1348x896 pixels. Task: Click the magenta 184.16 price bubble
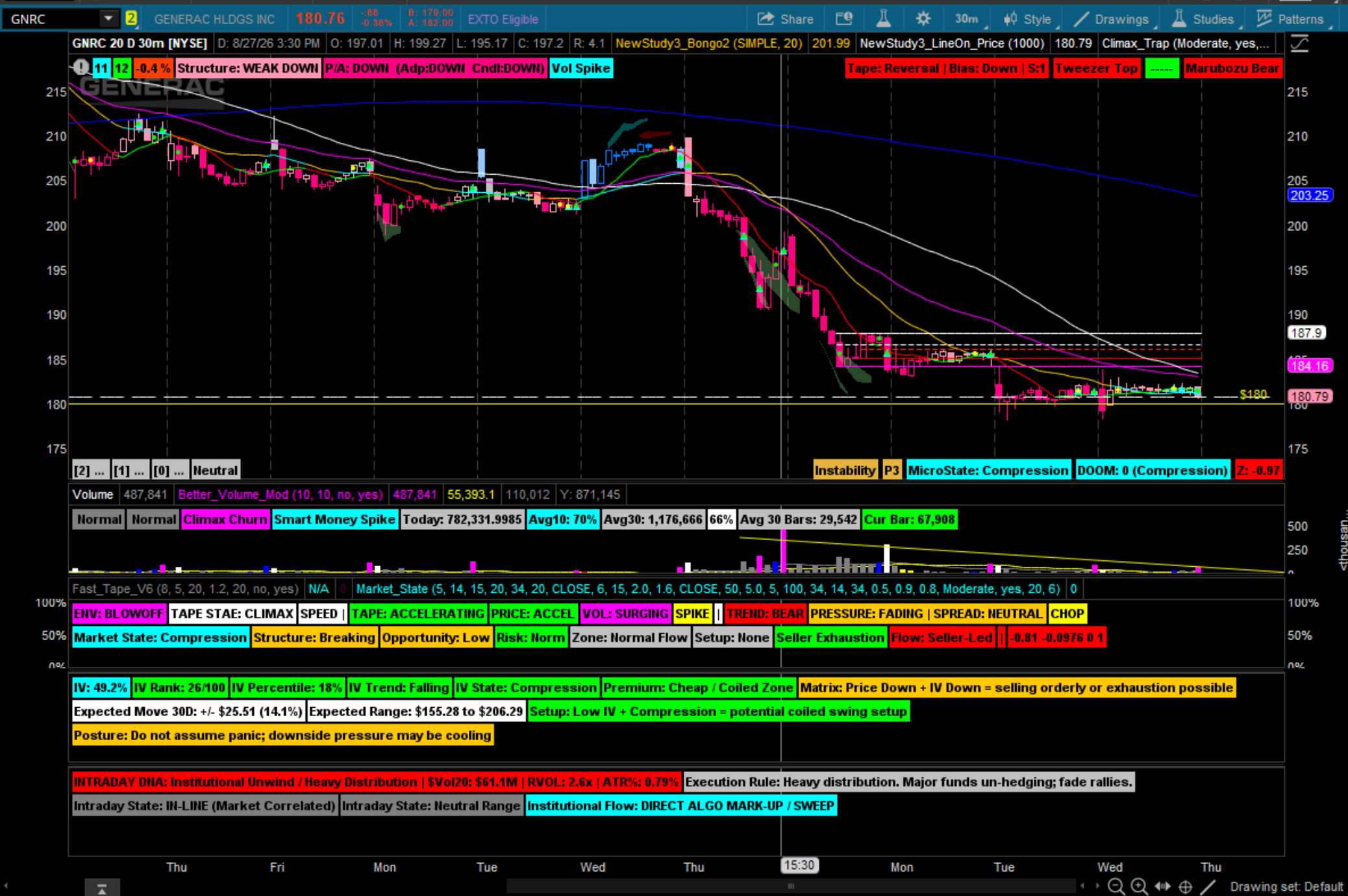pyautogui.click(x=1310, y=366)
